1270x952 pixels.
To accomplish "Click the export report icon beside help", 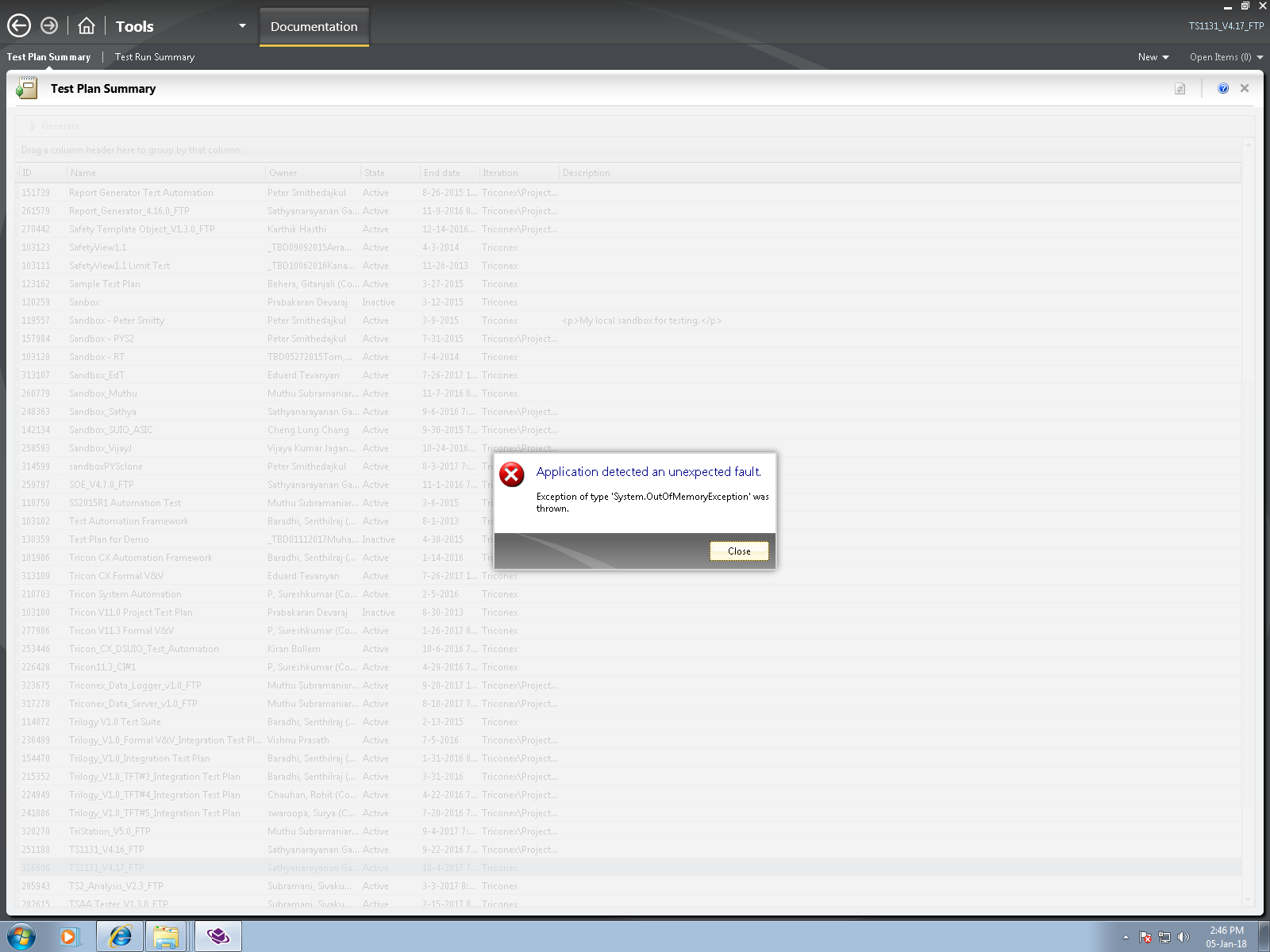I will click(1180, 88).
